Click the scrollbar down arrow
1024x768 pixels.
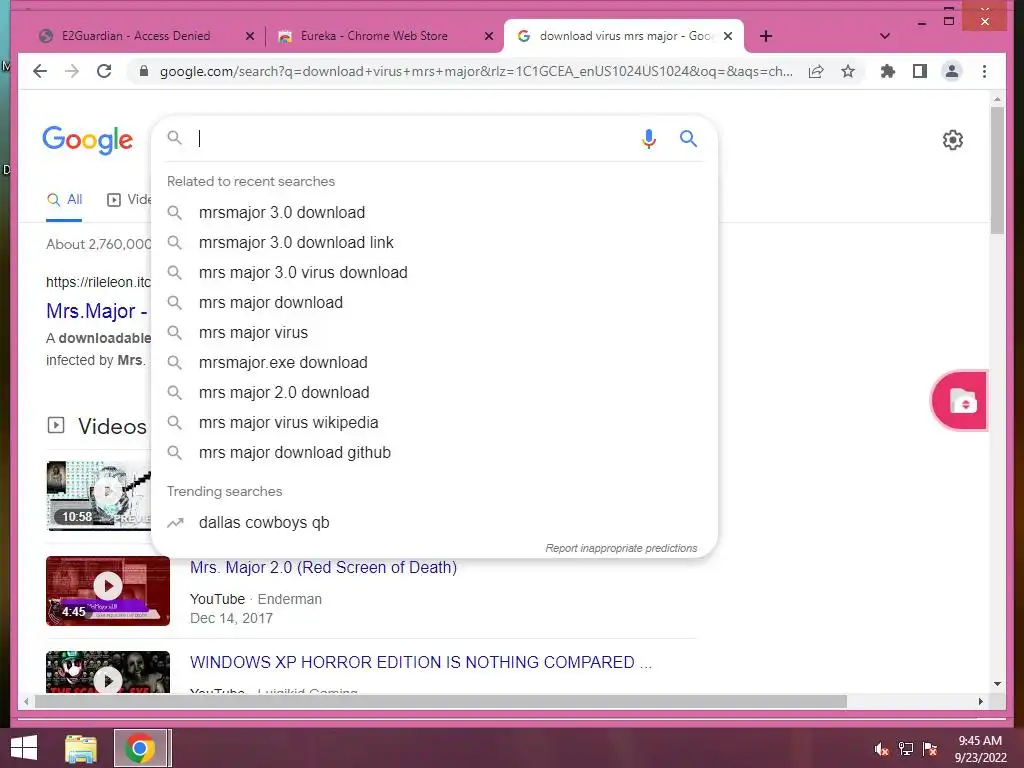tap(997, 684)
